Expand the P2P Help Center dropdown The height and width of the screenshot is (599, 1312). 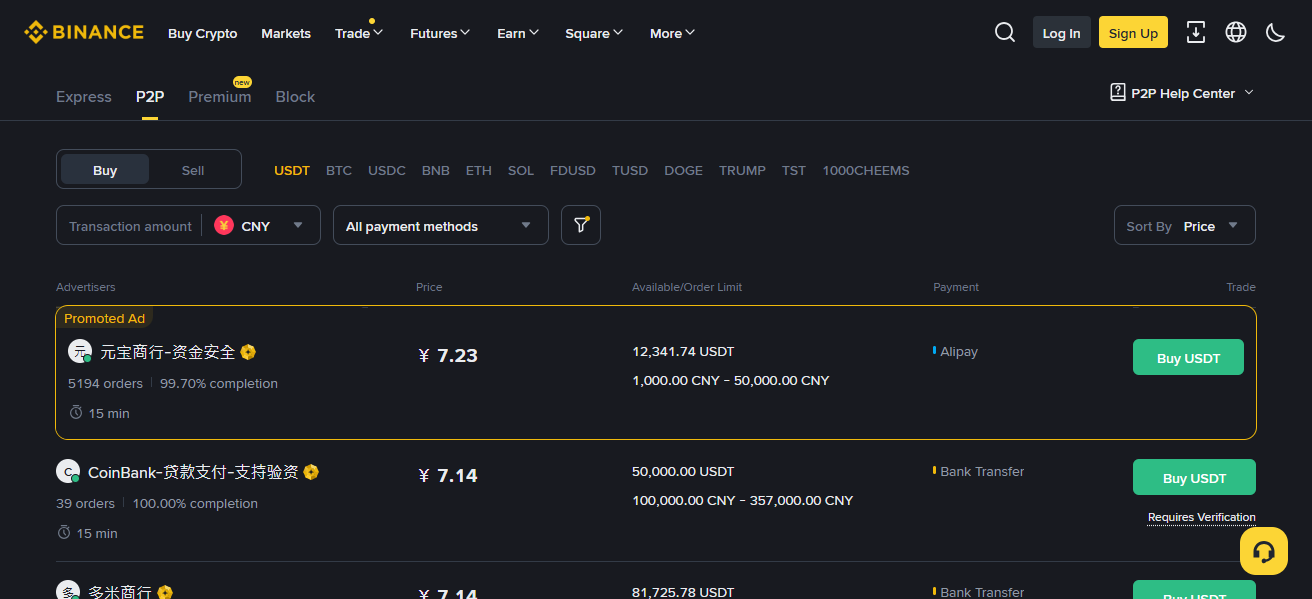1249,93
